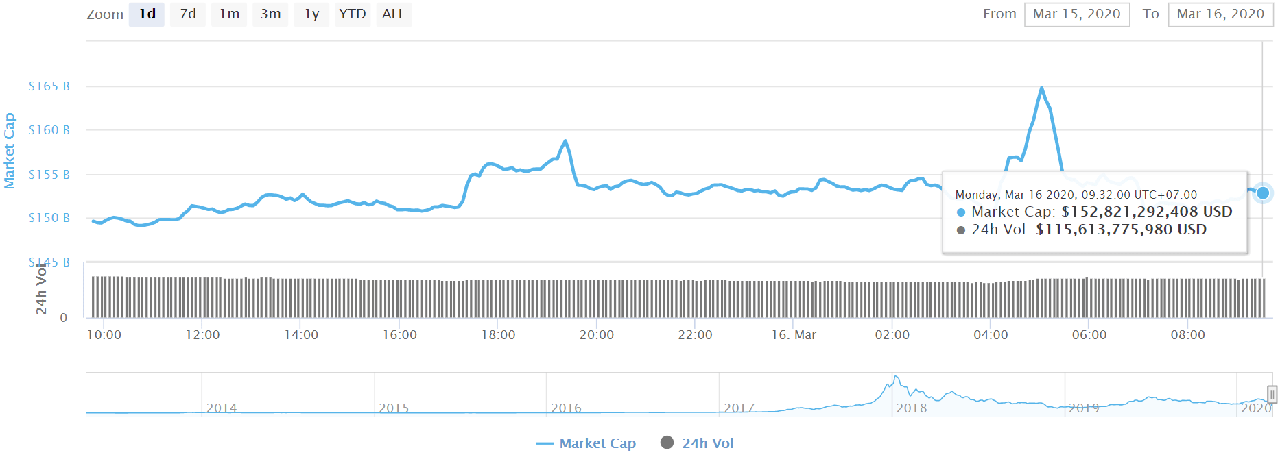Click the highlighted data point on chart line
Image resolution: width=1280 pixels, height=457 pixels.
1263,192
